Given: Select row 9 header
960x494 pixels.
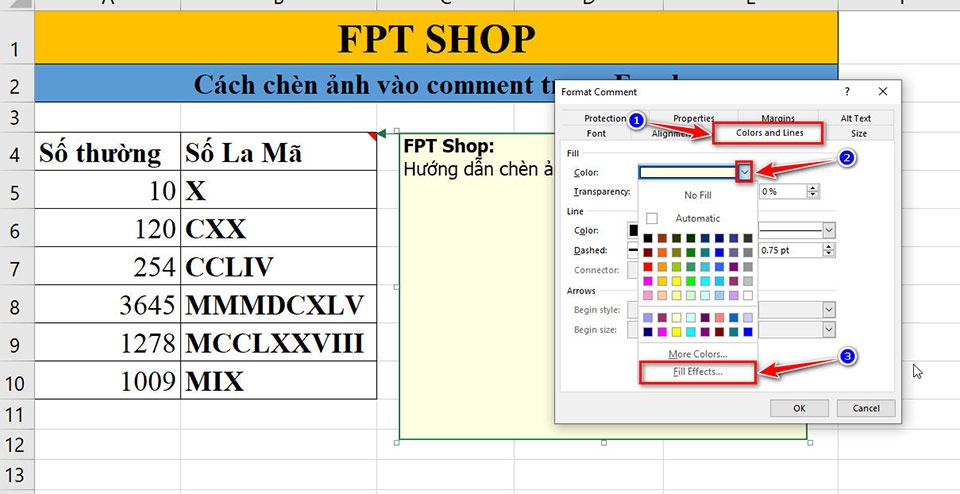Looking at the screenshot, I should [x=17, y=344].
